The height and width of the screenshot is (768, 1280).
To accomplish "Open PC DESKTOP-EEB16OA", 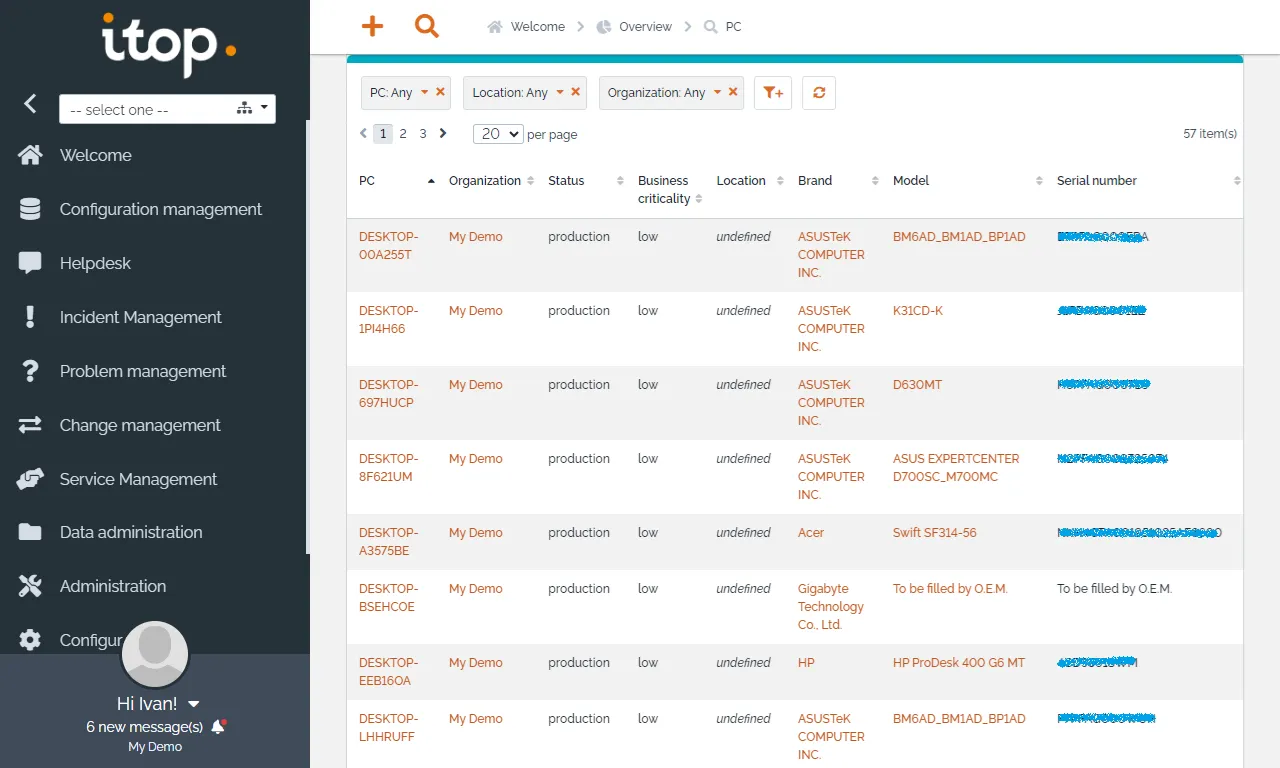I will [389, 672].
